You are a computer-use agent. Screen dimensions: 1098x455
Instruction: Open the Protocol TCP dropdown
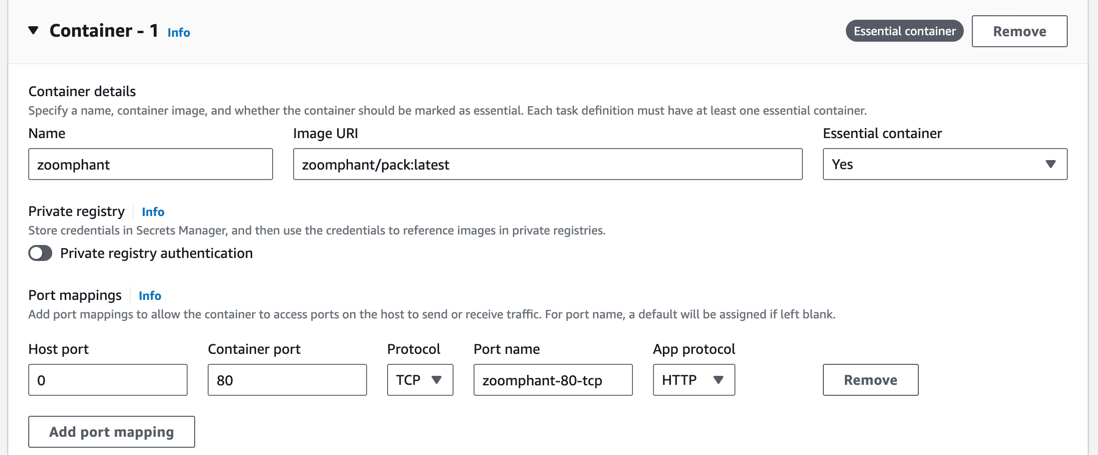(420, 380)
